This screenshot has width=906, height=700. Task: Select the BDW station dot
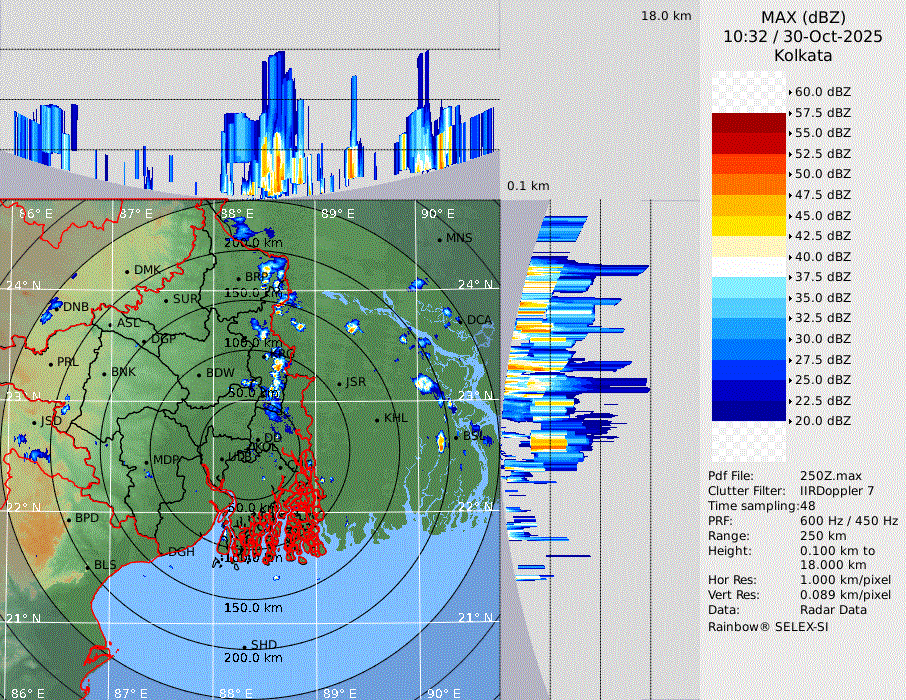199,374
